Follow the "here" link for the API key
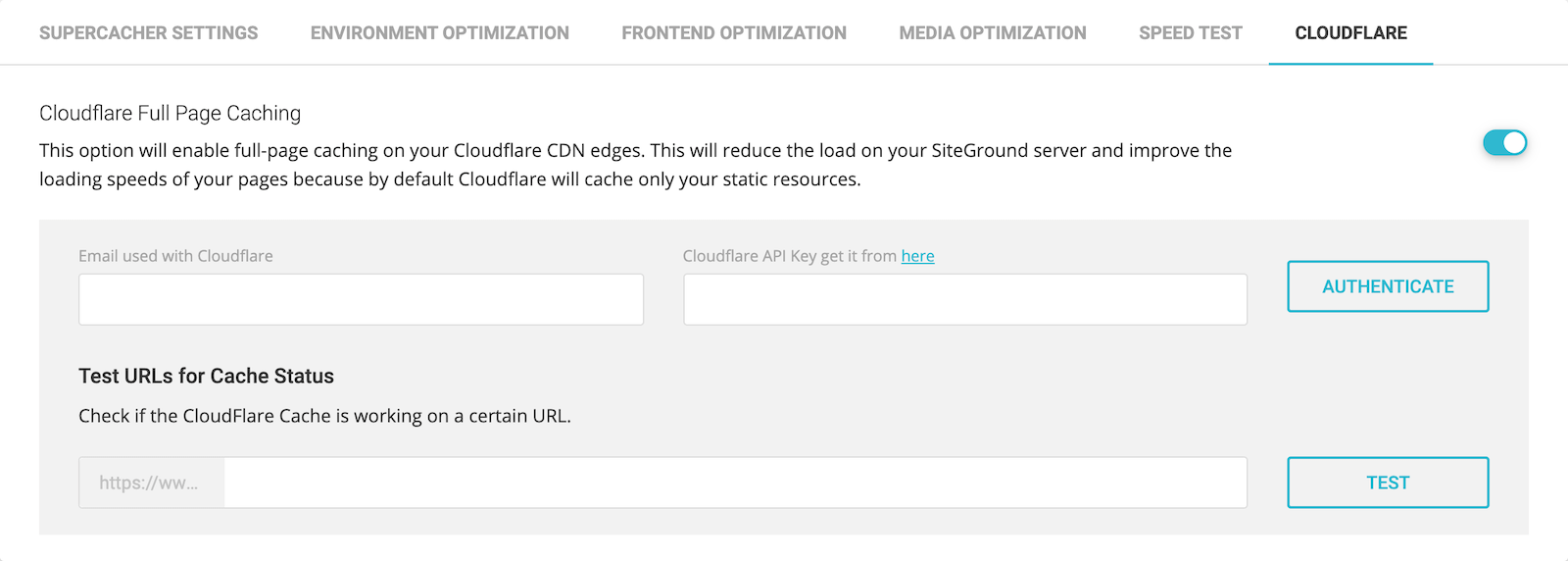The width and height of the screenshot is (1568, 561). pos(917,256)
